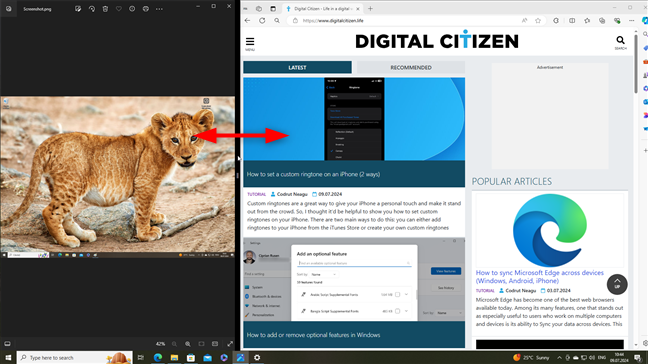Viewport: 648px width, 364px height.
Task: Enter fullscreen view in Photos
Action: [x=230, y=344]
